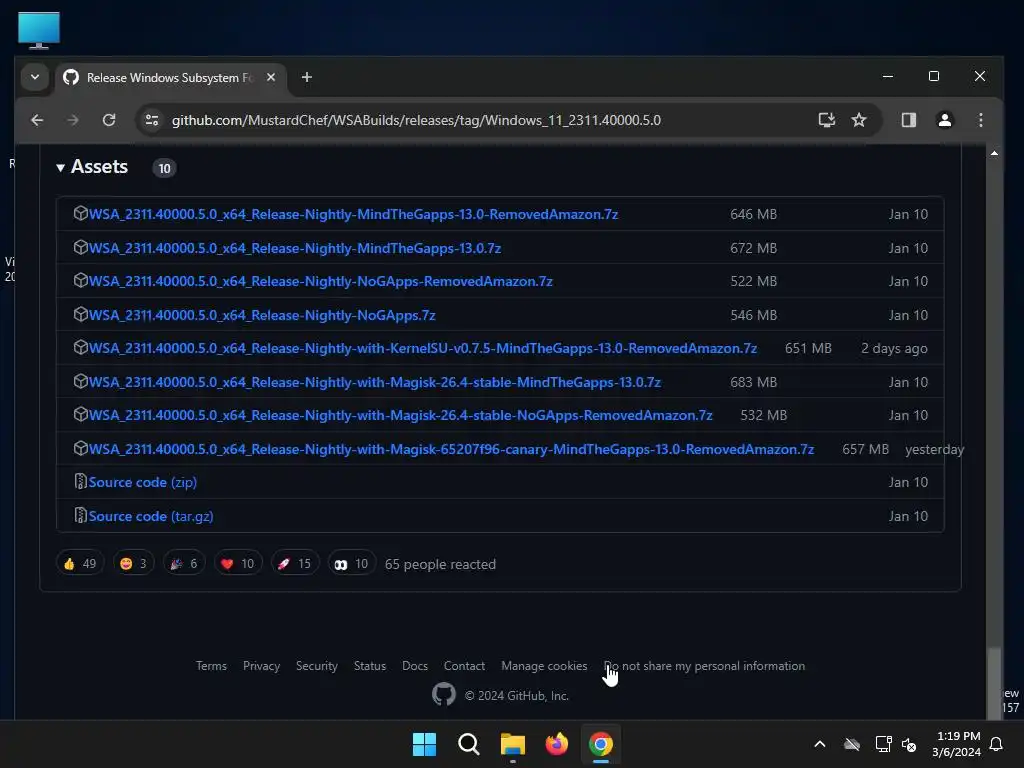
Task: Download Release-Nightly-NoGApps.7z asset
Action: pos(262,315)
